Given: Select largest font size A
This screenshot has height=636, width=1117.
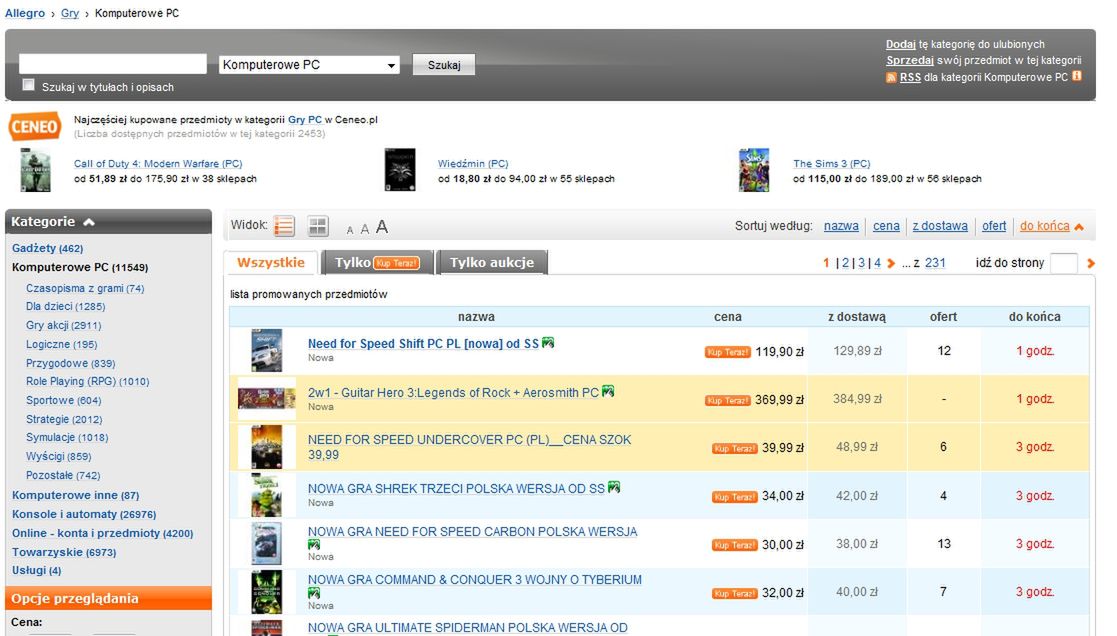Looking at the screenshot, I should pos(382,226).
